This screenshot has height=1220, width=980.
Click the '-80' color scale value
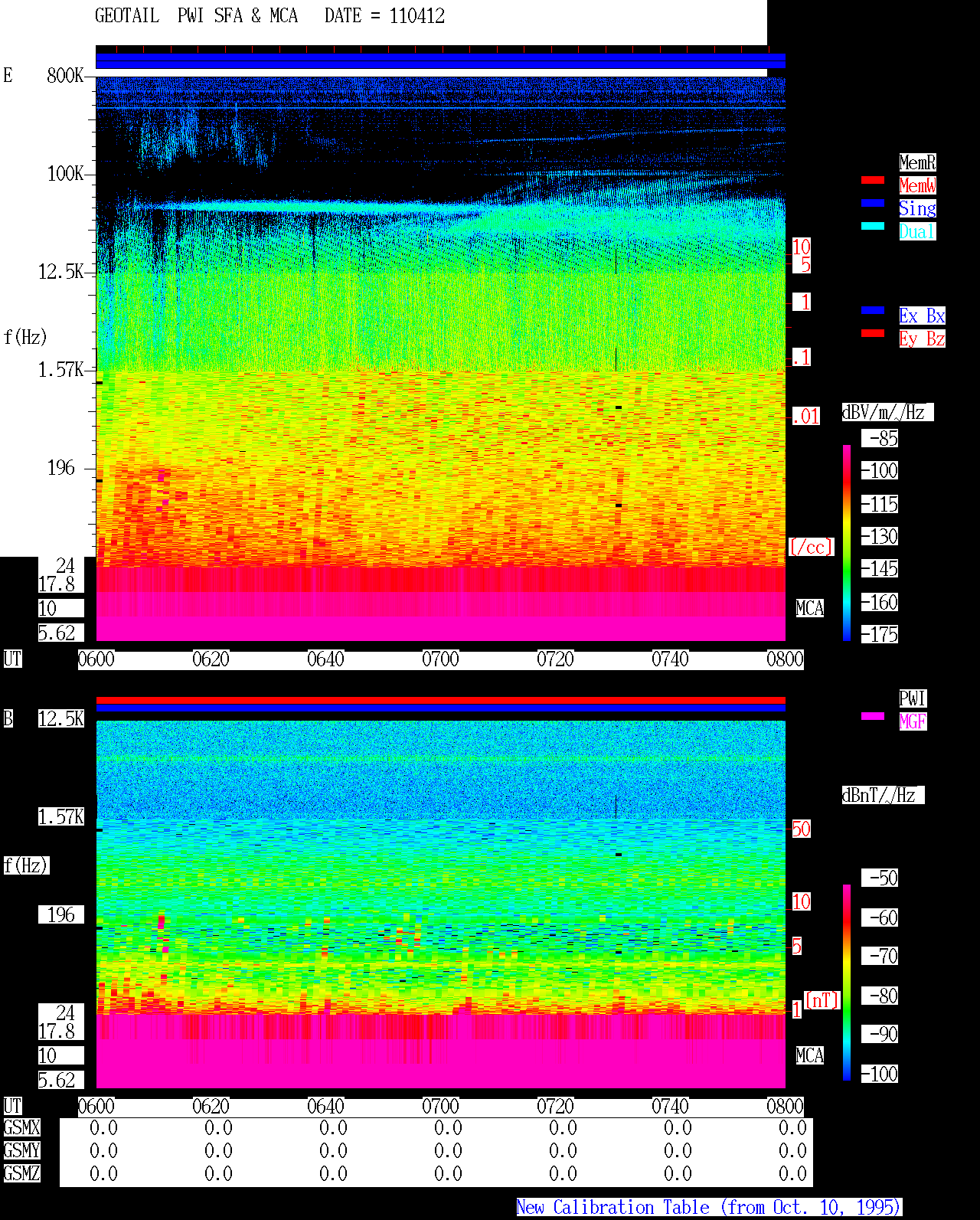point(880,996)
